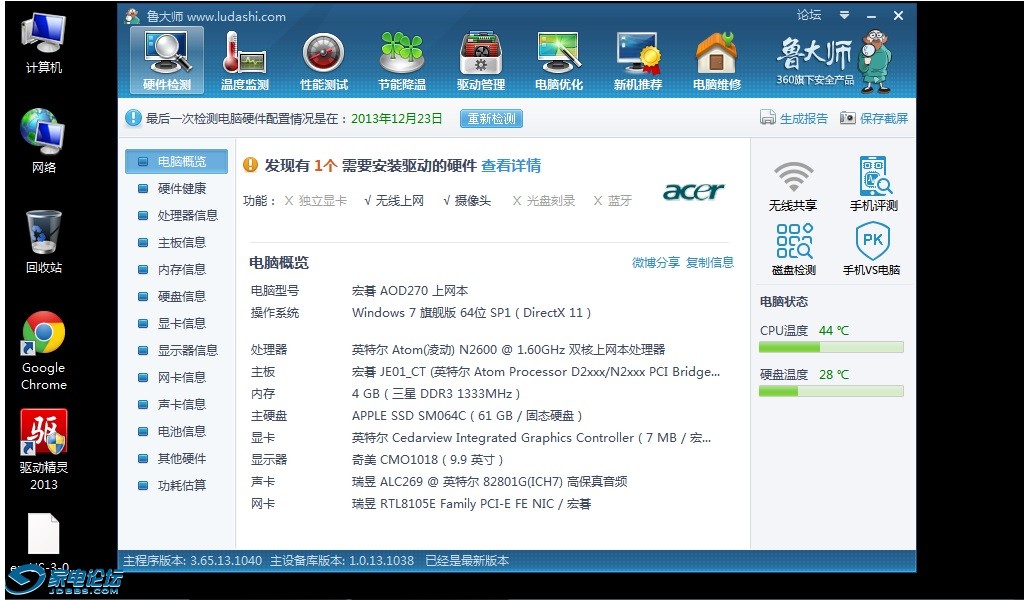Click the 复制信息 copy info link
1024x600 pixels.
pyautogui.click(x=710, y=262)
